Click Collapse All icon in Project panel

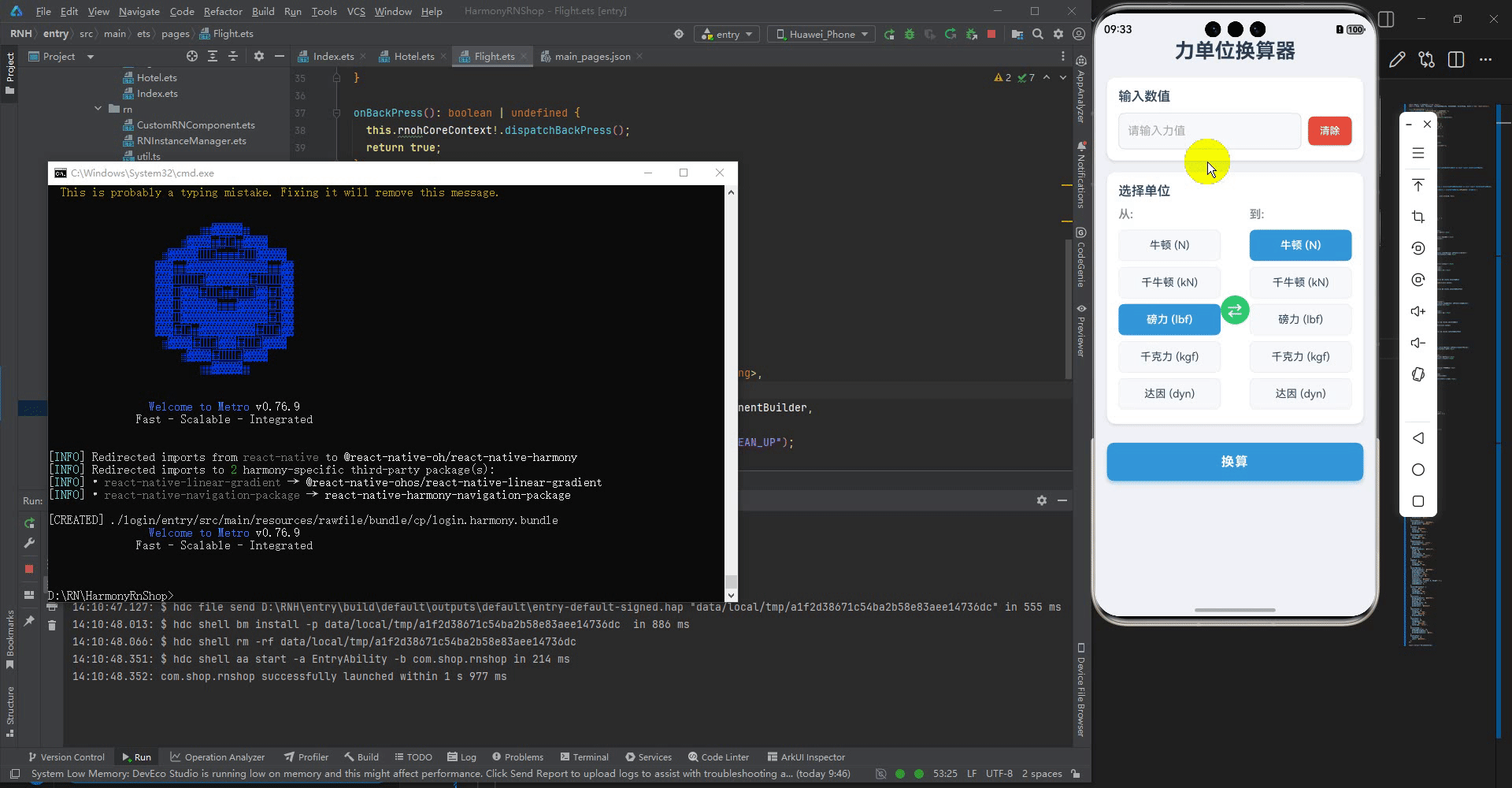point(233,57)
